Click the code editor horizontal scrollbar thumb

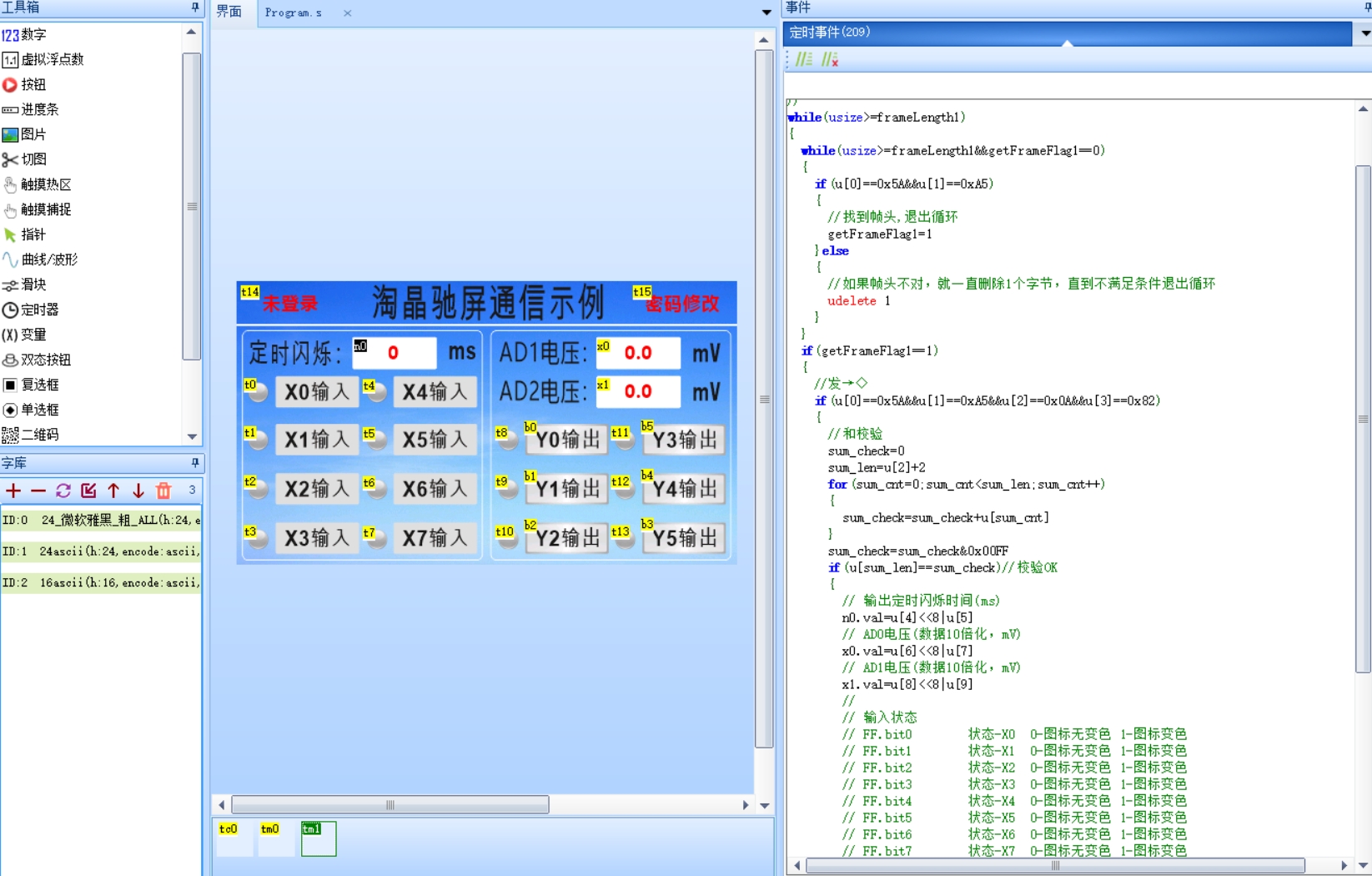coord(1055,866)
